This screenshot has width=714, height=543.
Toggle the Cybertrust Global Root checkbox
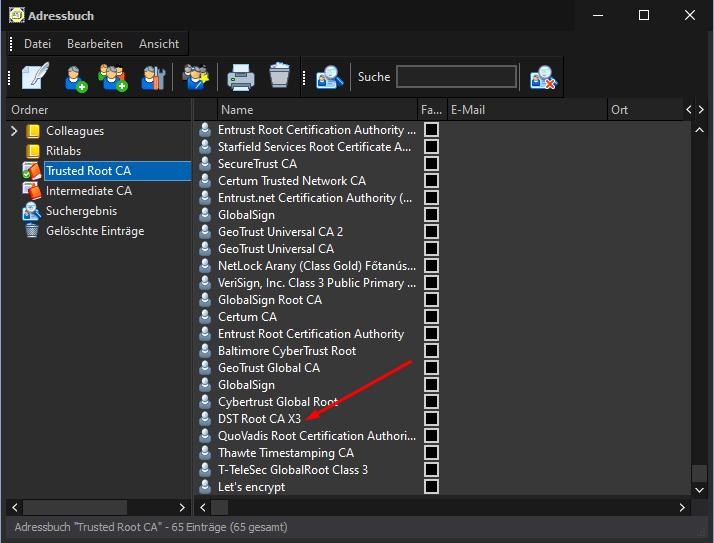click(431, 401)
